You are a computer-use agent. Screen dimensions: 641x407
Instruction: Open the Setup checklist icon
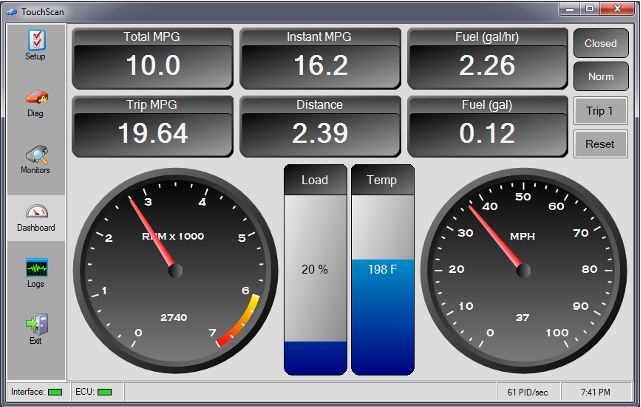click(35, 40)
